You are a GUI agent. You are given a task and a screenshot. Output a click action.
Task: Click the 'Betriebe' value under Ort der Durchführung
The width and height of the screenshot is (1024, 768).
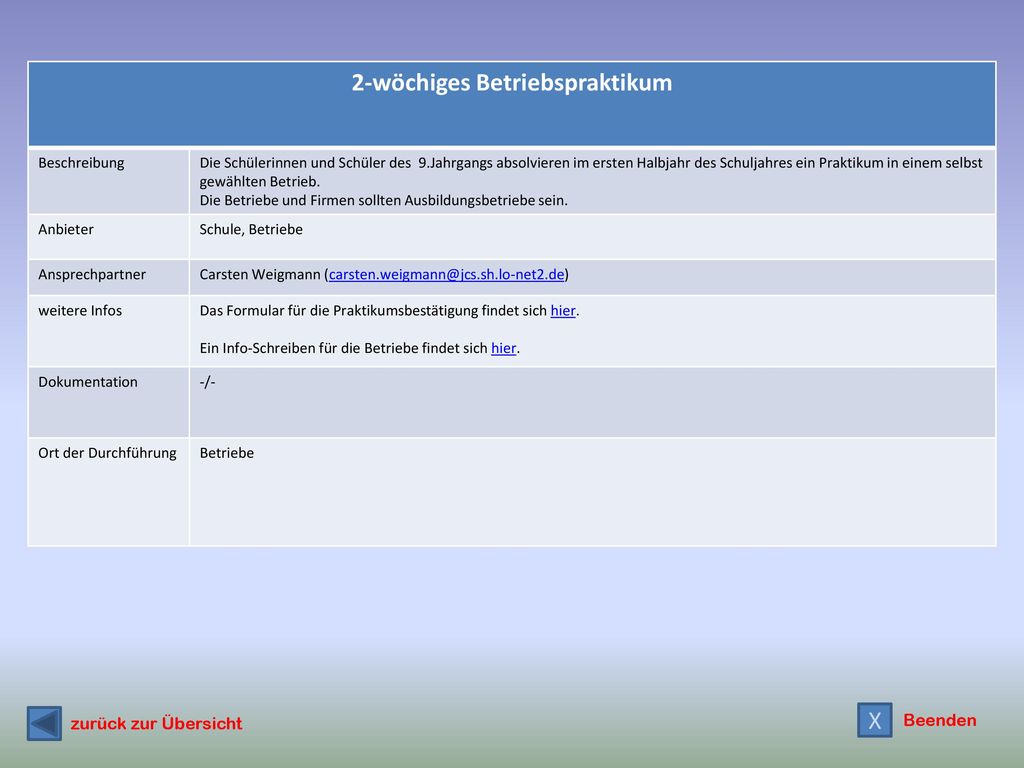(227, 453)
